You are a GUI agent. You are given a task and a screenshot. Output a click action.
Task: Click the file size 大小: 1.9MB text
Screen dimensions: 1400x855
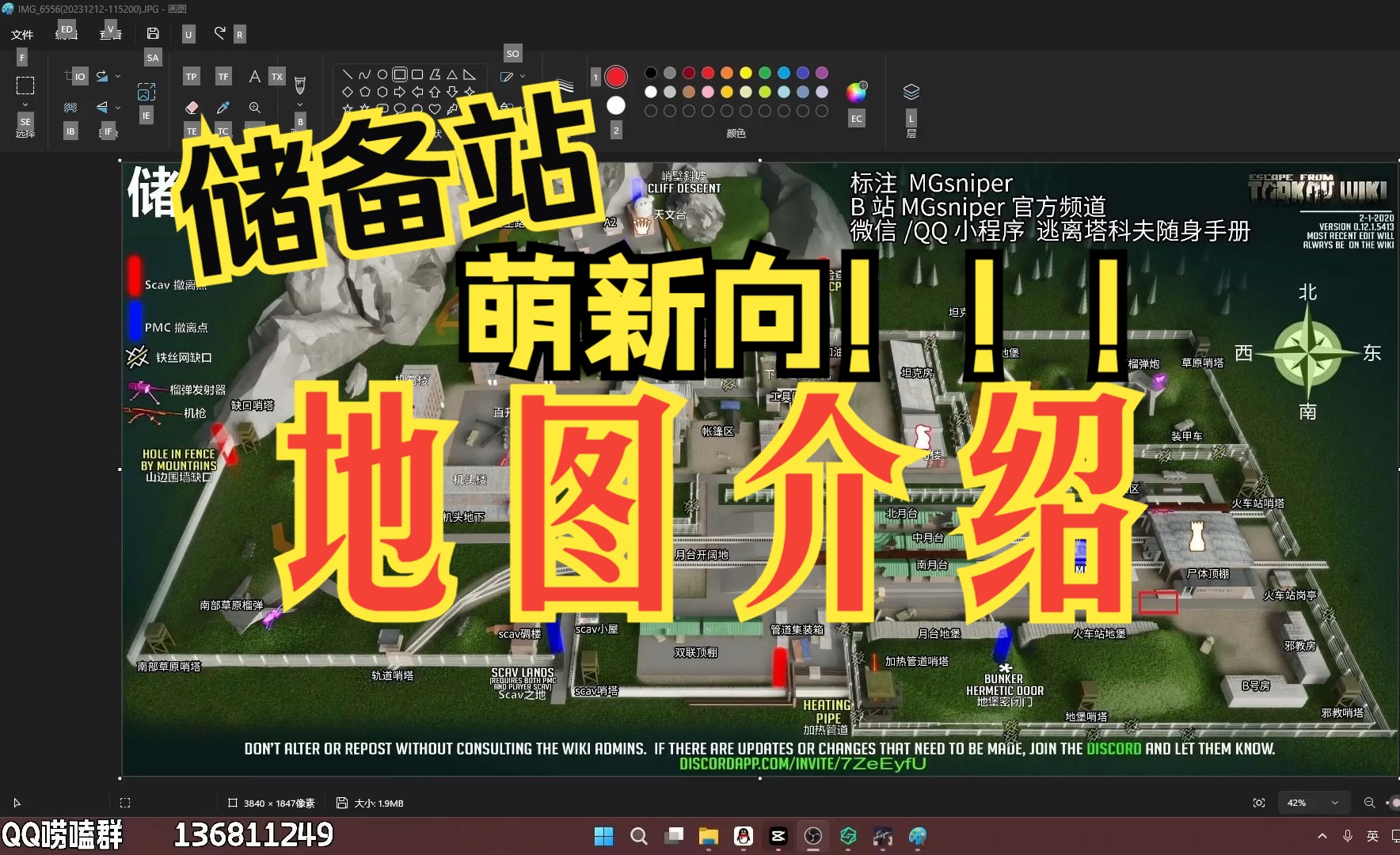pyautogui.click(x=379, y=803)
